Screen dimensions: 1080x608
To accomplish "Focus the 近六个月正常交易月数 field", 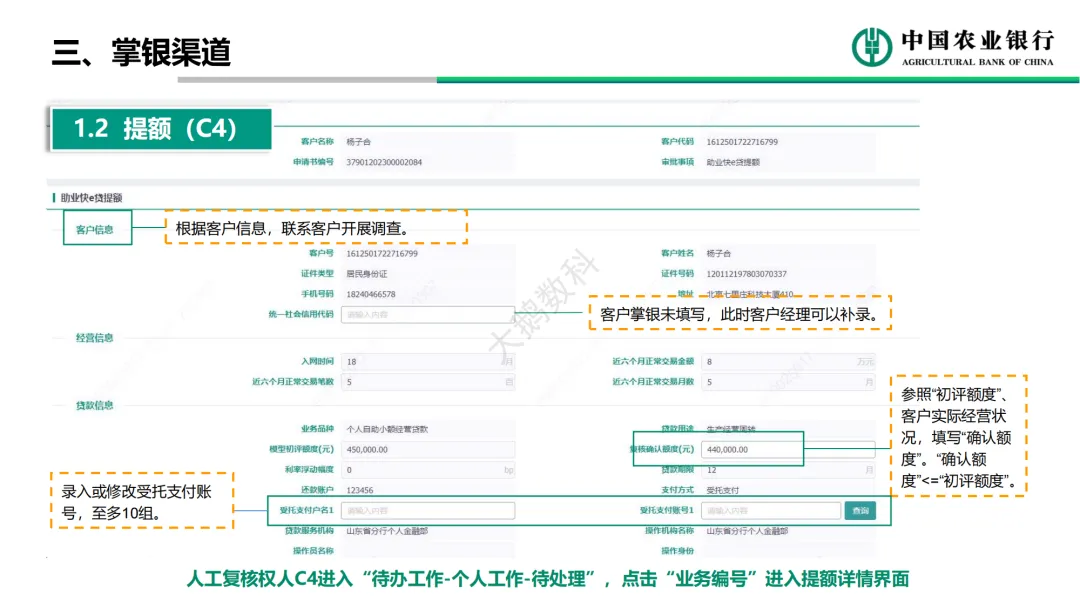I will 787,382.
